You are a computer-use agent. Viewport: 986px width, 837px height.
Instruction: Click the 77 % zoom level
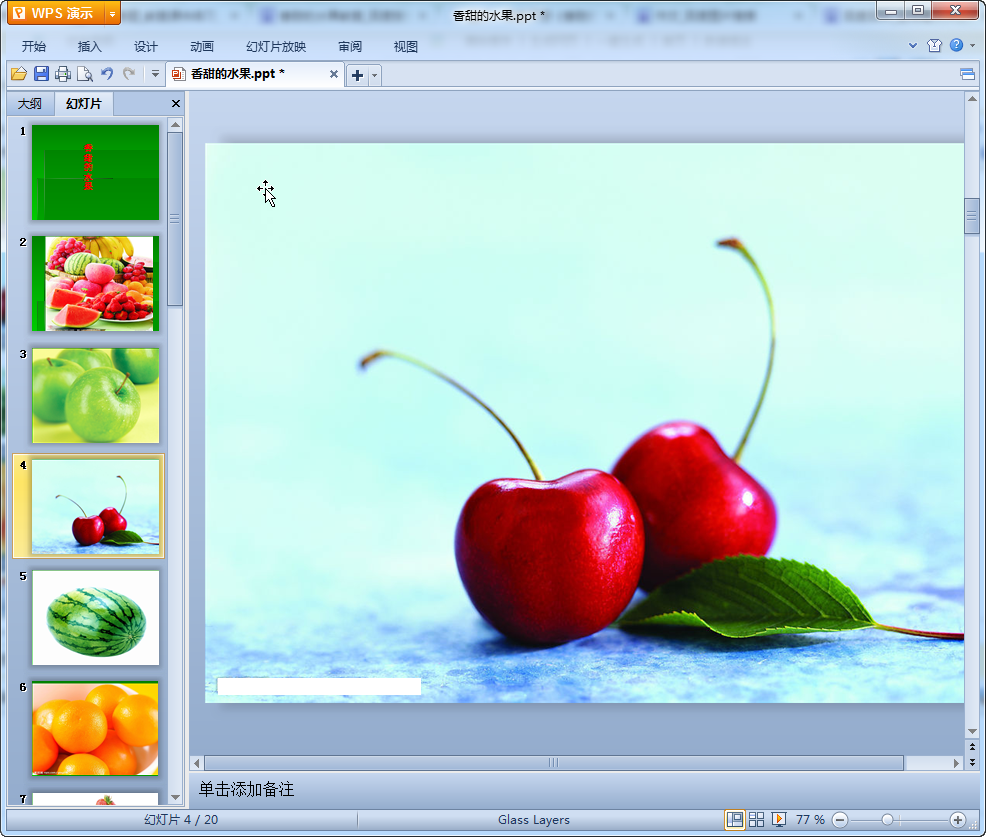[810, 819]
